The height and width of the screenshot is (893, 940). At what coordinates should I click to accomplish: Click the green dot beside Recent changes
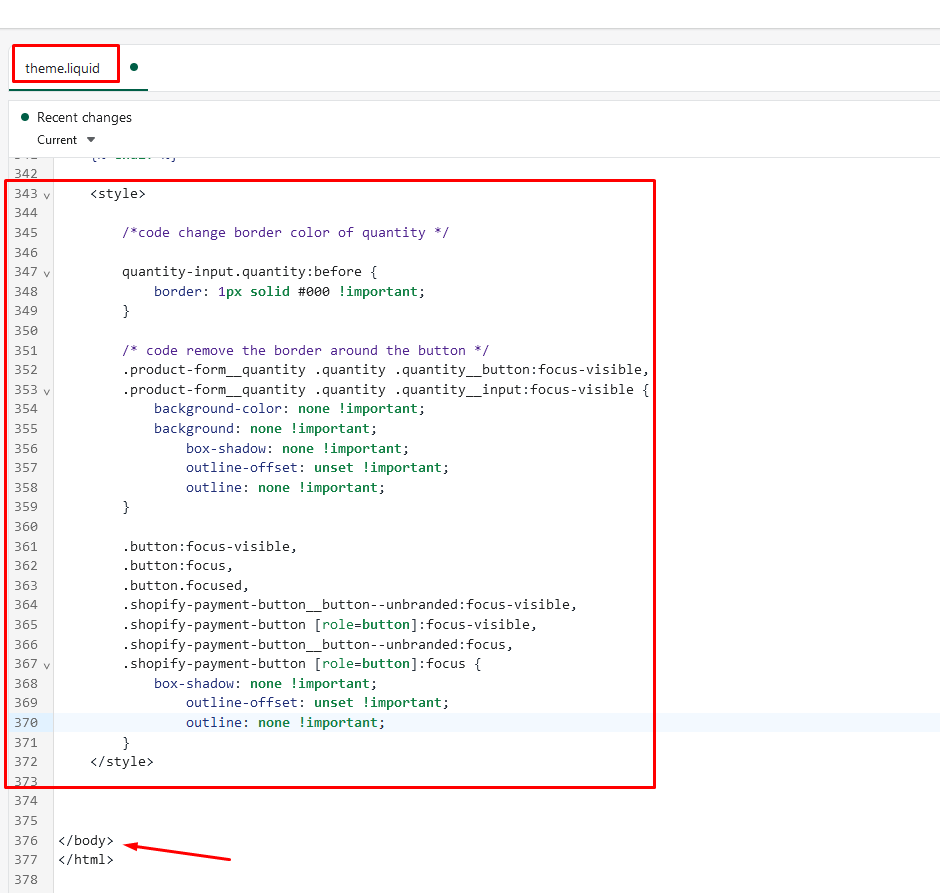[25, 117]
